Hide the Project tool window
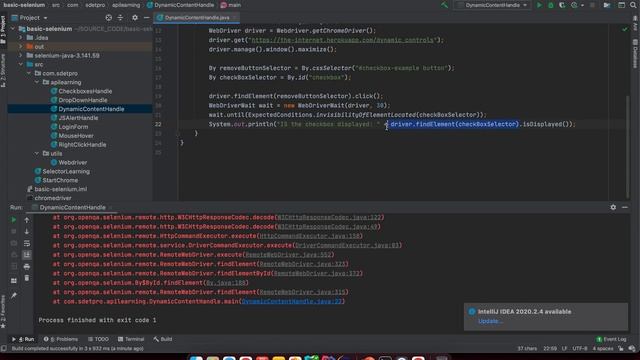Screen dimensions: 640x360 pyautogui.click(x=146, y=18)
